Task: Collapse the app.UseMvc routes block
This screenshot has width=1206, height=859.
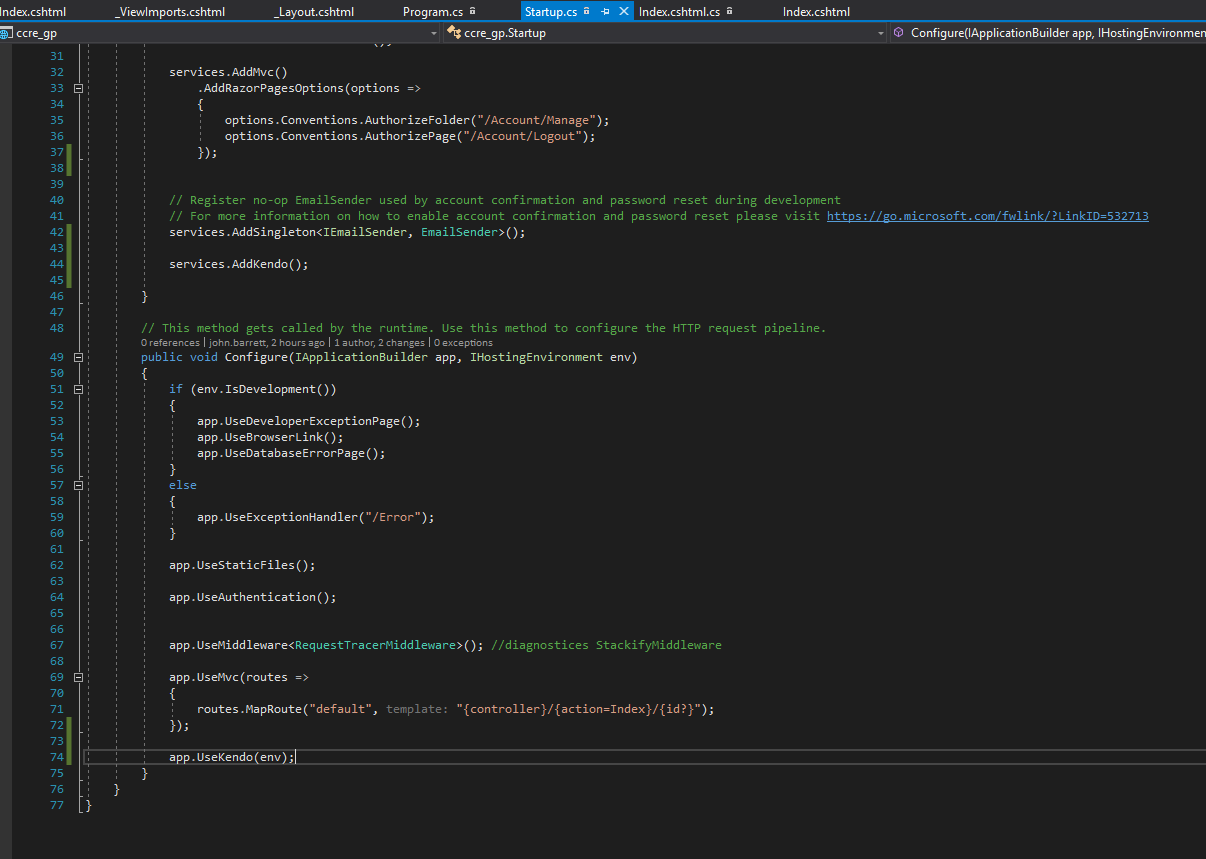Action: click(x=78, y=677)
